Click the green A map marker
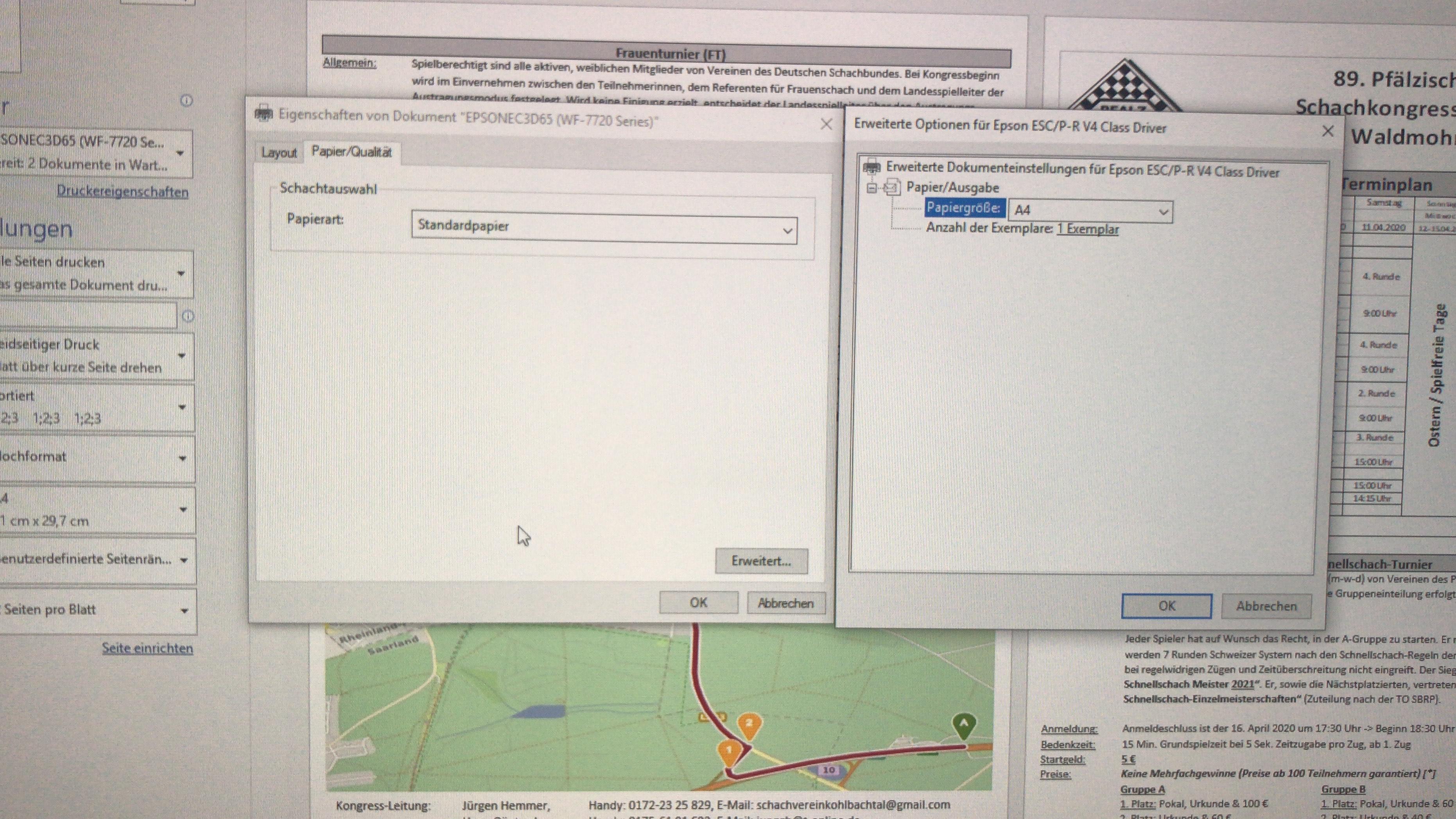 click(964, 726)
